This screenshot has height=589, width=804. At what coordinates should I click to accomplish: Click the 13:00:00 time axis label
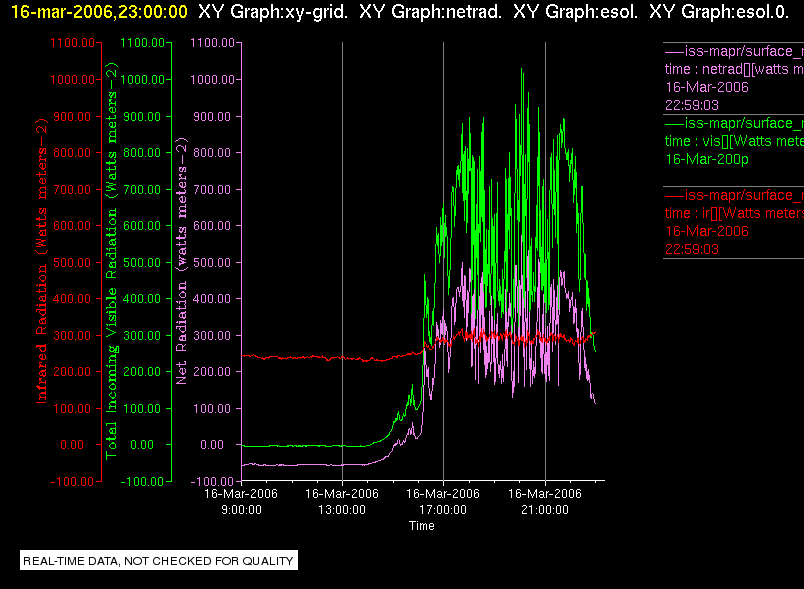pyautogui.click(x=342, y=510)
